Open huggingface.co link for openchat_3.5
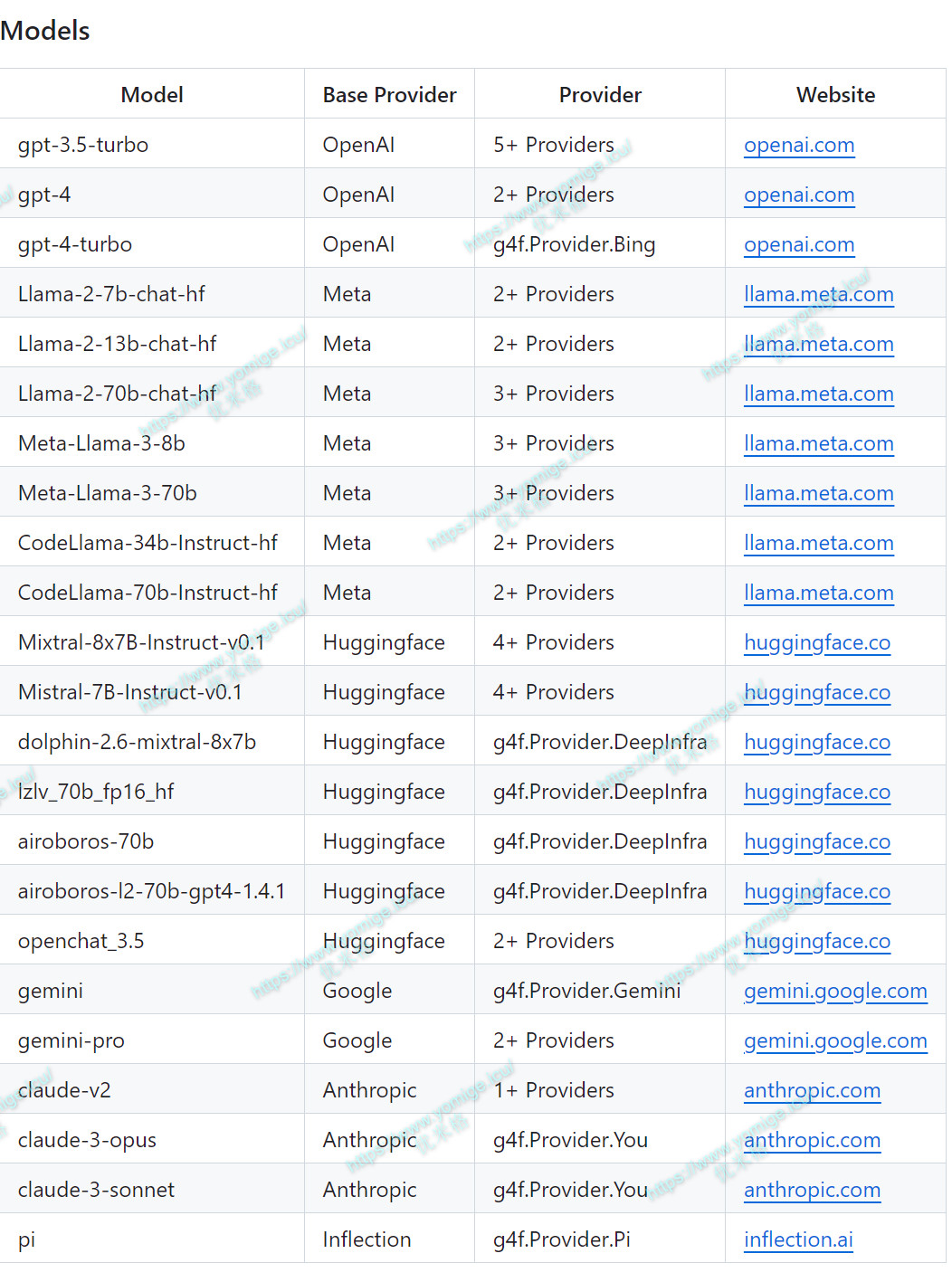952x1282 pixels. point(816,942)
